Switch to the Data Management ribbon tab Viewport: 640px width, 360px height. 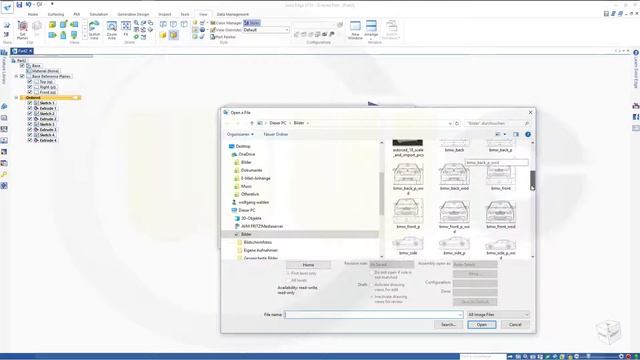(x=233, y=14)
